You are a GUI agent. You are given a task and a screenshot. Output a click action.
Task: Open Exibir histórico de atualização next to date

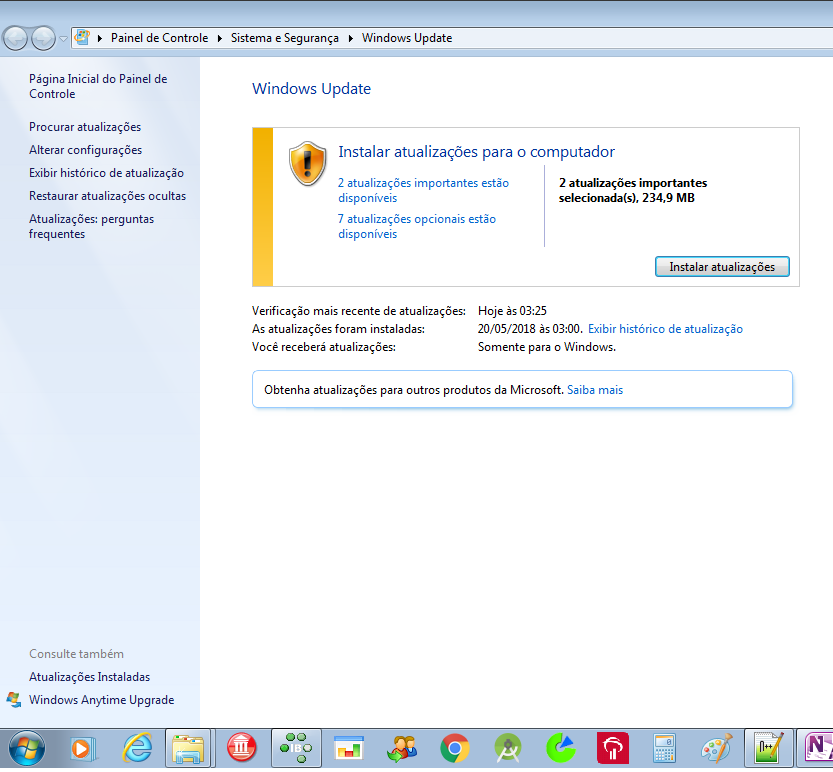[x=665, y=329]
